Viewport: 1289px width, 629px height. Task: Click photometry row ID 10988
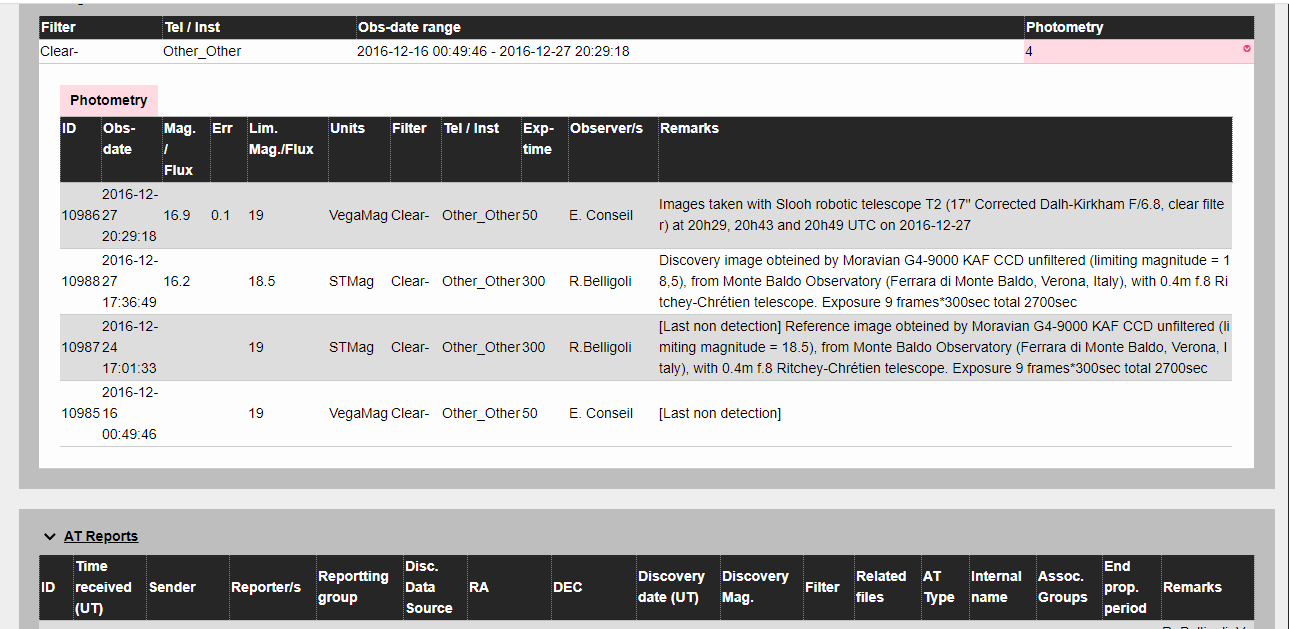(79, 281)
